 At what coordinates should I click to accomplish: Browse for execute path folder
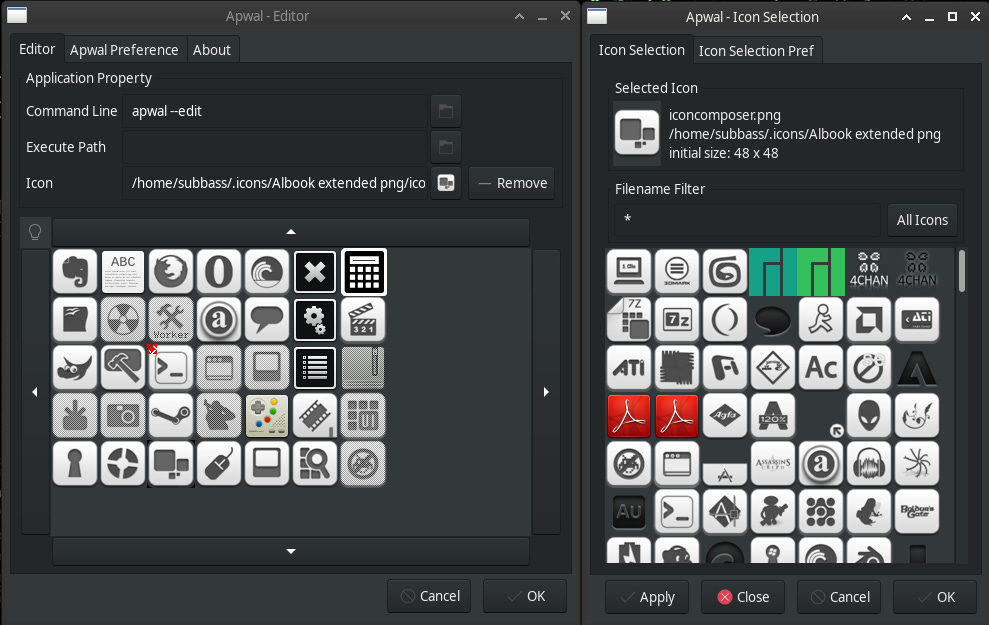tap(446, 147)
